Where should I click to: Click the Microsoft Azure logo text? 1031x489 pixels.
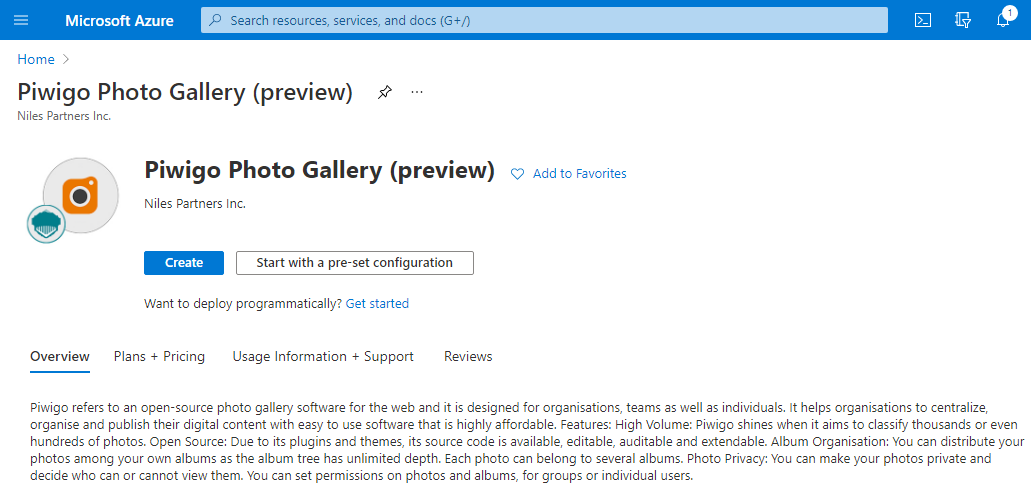119,20
